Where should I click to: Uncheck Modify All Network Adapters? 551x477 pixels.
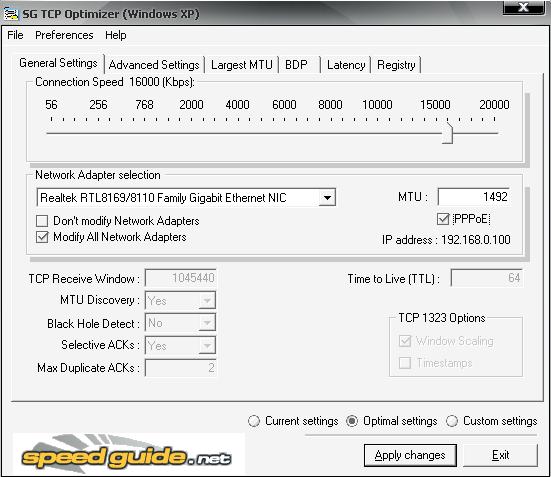pyautogui.click(x=42, y=237)
